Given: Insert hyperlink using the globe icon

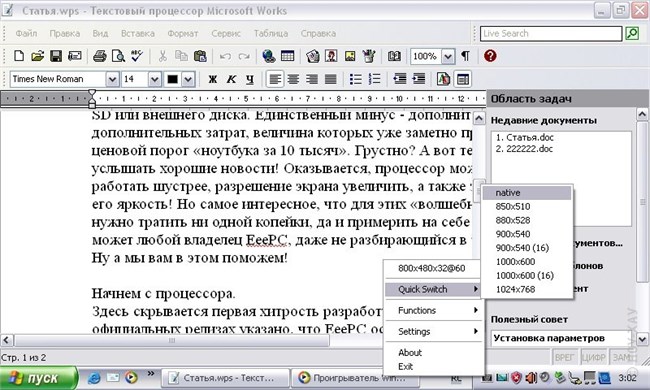Looking at the screenshot, I should (x=269, y=56).
